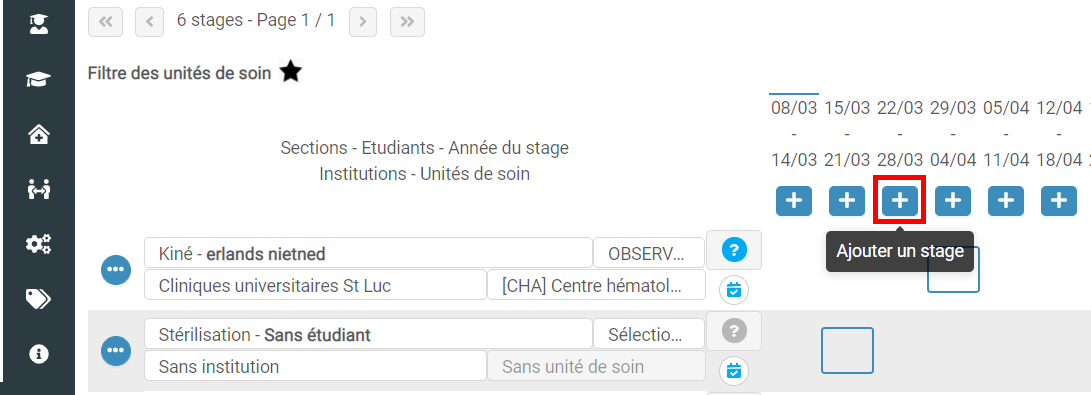Add a stage for week 08/03 - 14/03

794,201
